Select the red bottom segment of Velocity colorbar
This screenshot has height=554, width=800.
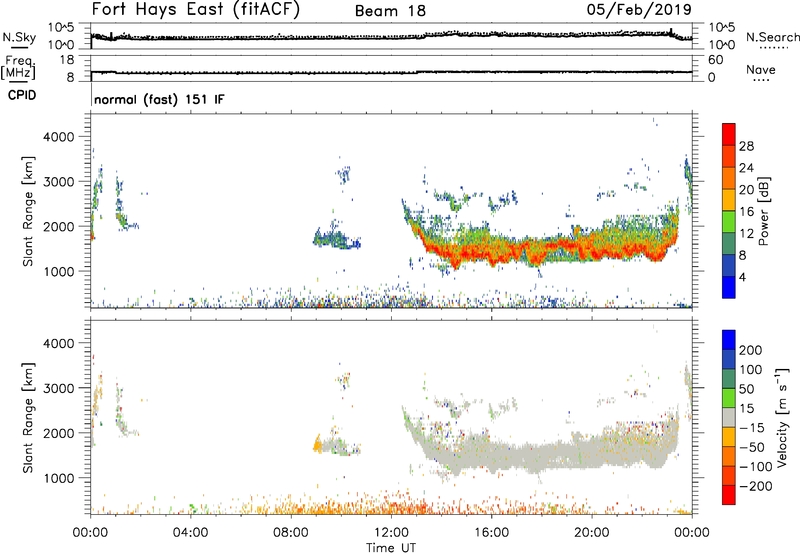[x=729, y=495]
